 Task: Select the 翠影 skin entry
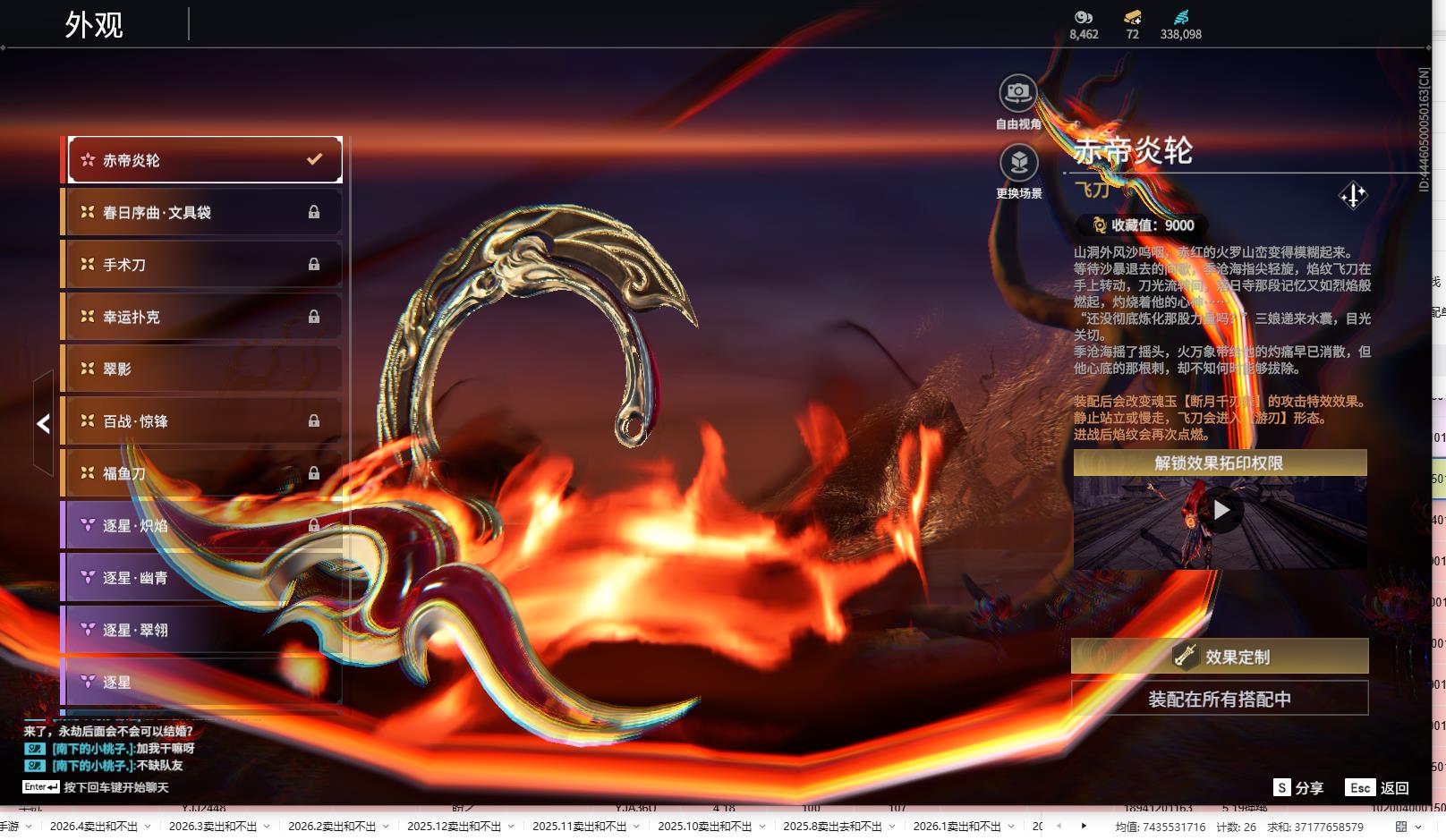click(x=201, y=369)
